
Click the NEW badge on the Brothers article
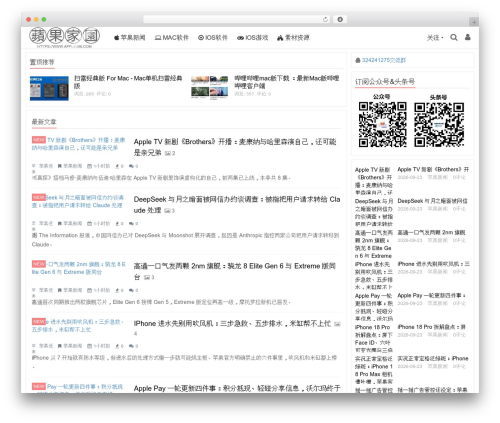39,140
